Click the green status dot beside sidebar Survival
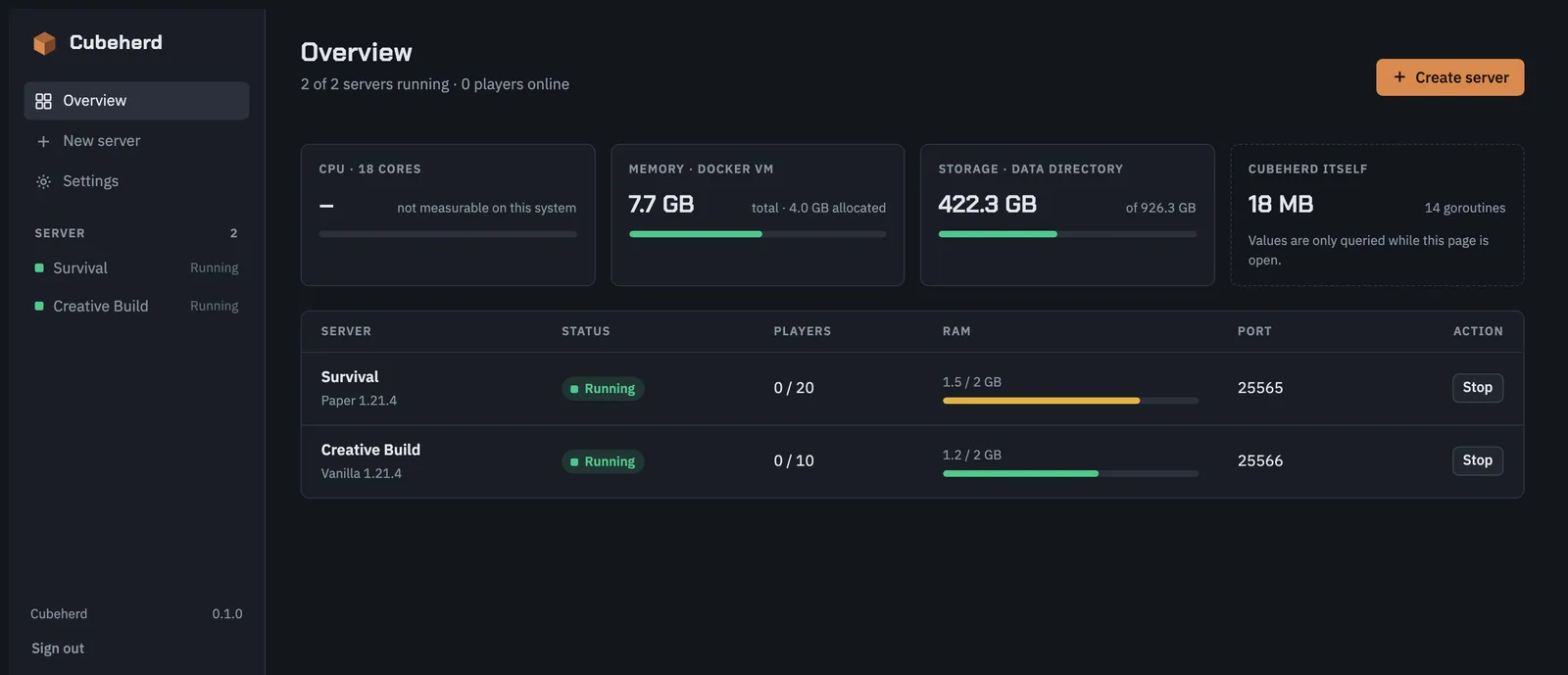The image size is (1568, 675). (x=39, y=267)
